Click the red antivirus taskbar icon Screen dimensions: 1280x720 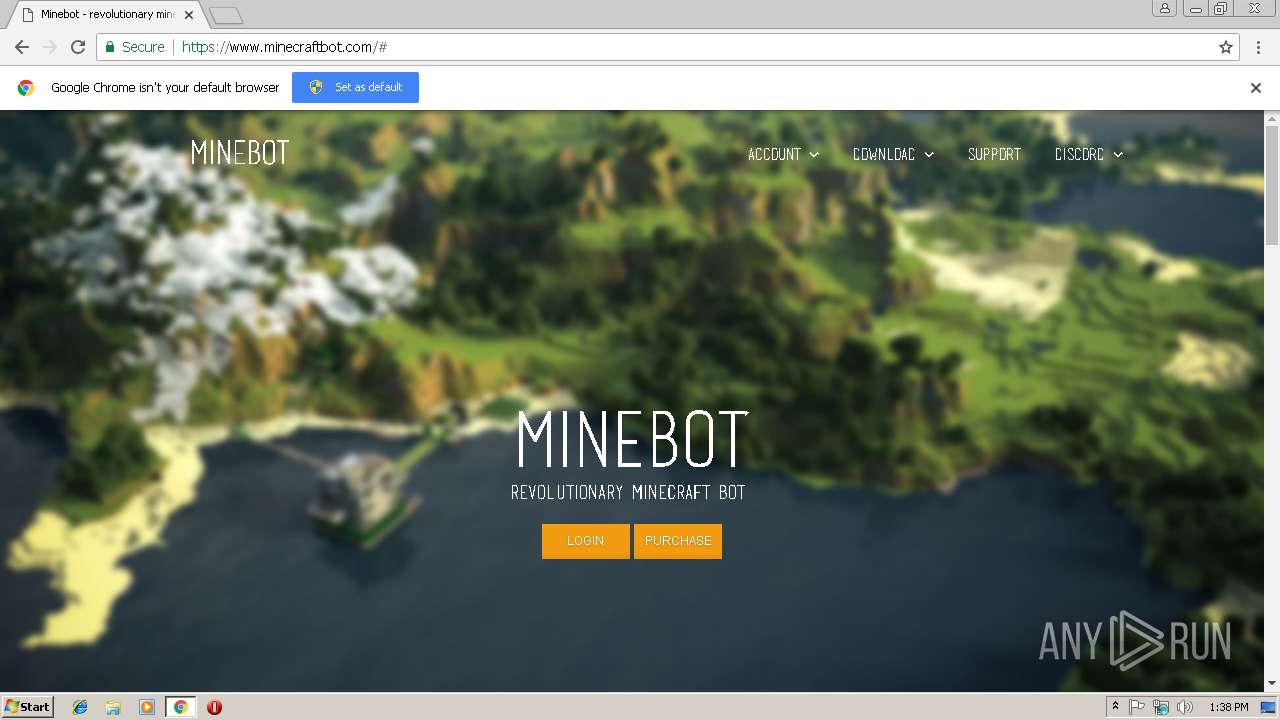214,707
